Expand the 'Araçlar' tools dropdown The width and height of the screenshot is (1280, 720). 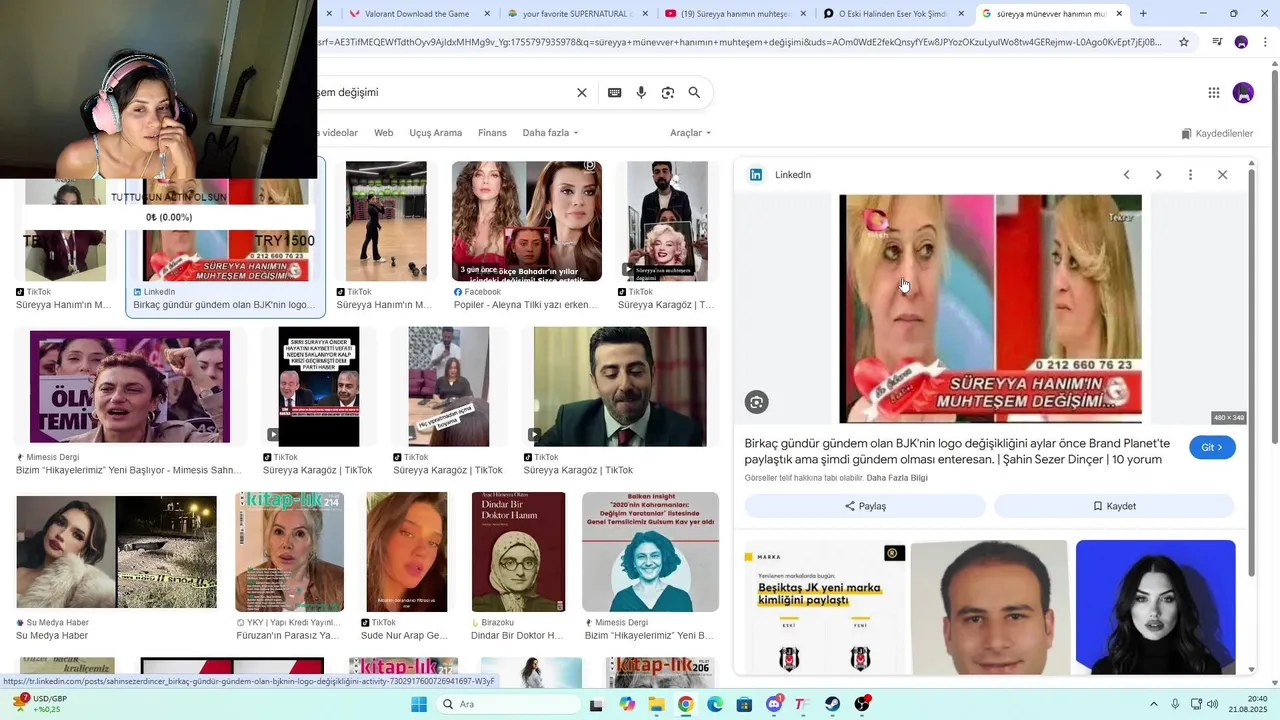(x=690, y=133)
